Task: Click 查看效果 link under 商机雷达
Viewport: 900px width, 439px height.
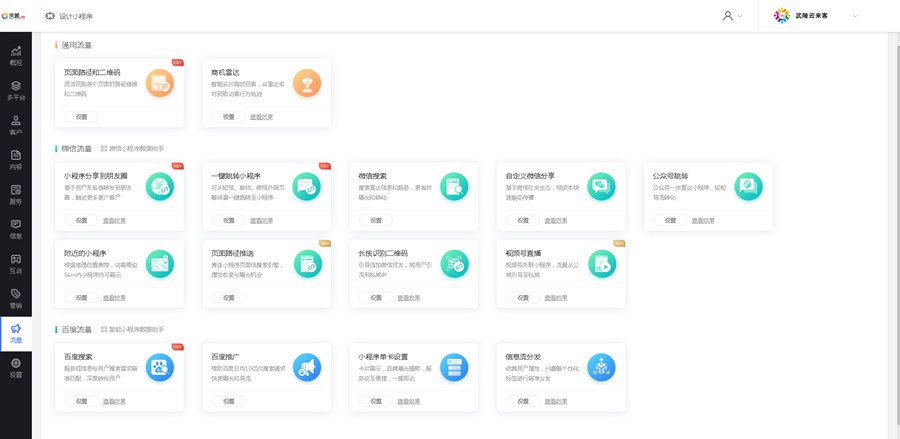Action: [x=261, y=117]
